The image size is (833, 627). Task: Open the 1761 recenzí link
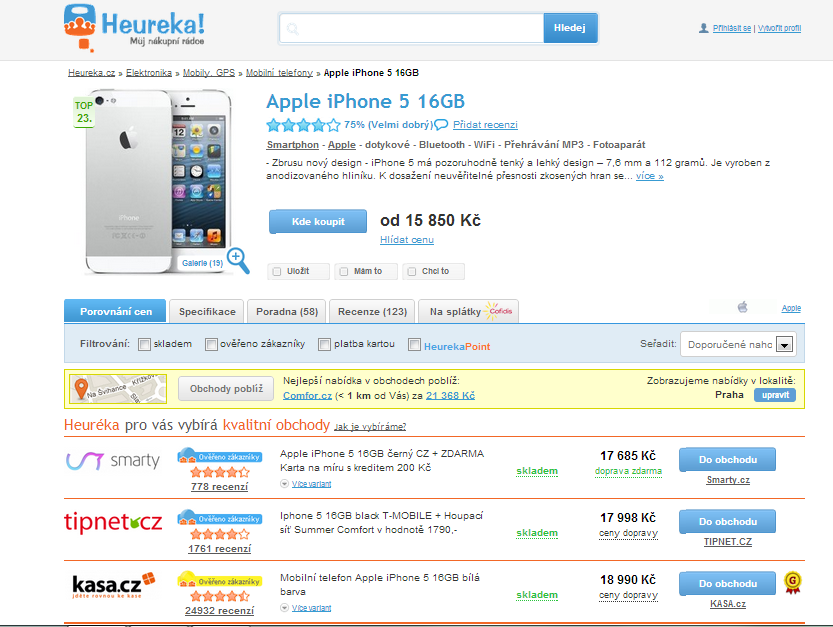coord(219,549)
